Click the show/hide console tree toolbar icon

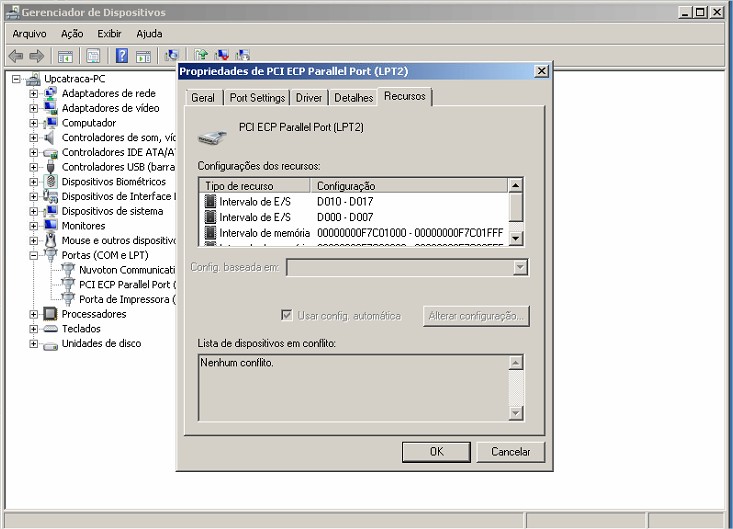point(66,56)
